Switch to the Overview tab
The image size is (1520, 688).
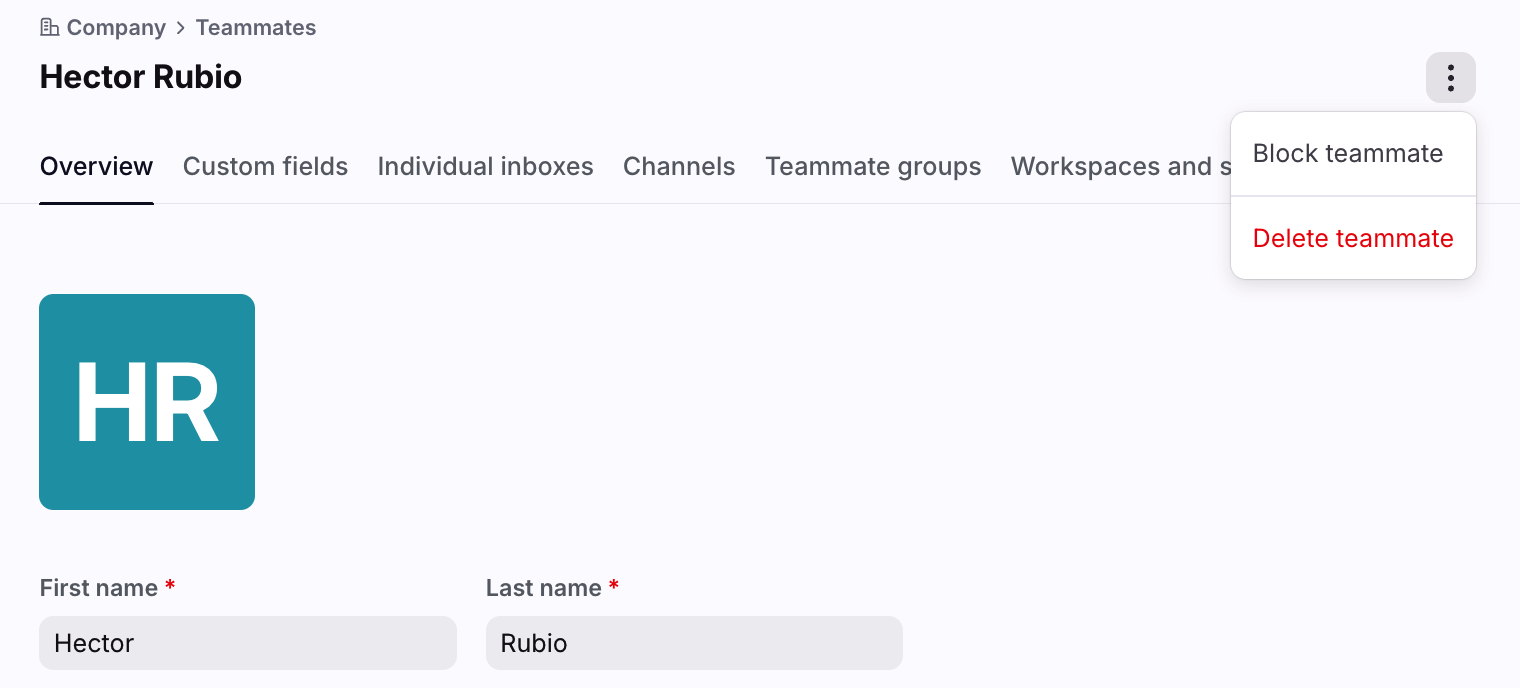(96, 166)
